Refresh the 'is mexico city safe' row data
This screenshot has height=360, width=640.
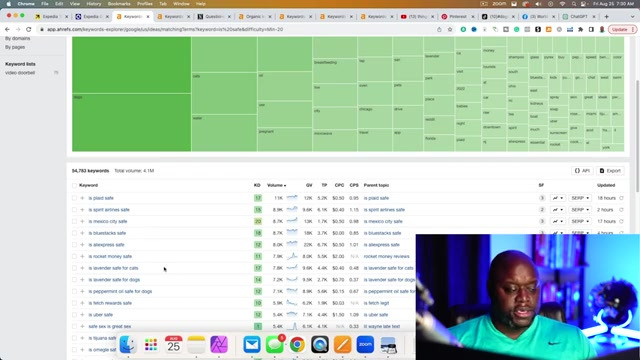(621, 221)
